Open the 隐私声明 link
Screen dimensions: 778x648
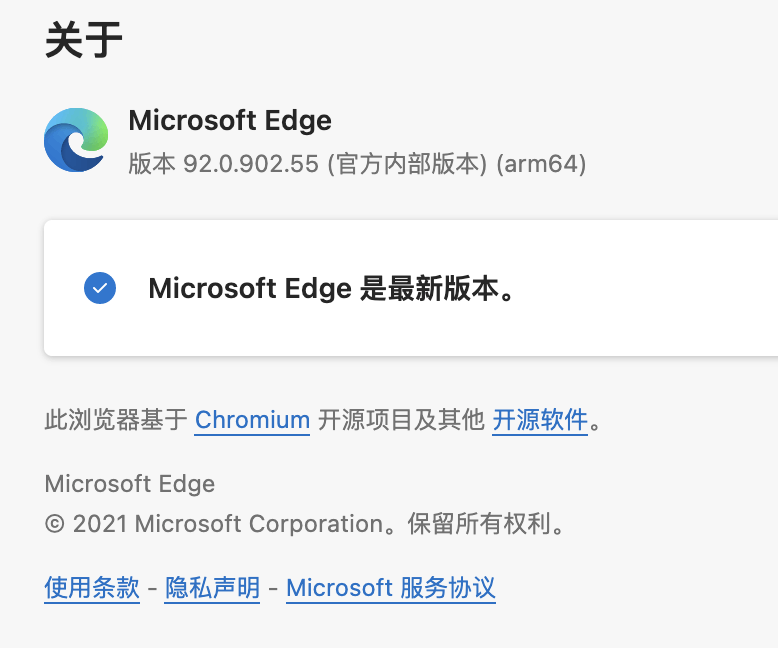coord(212,588)
